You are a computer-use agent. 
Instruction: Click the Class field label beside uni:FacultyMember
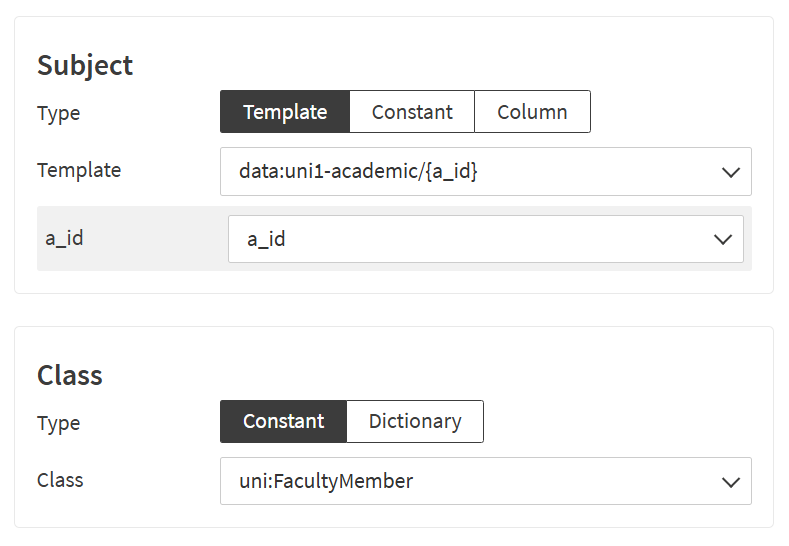[60, 480]
